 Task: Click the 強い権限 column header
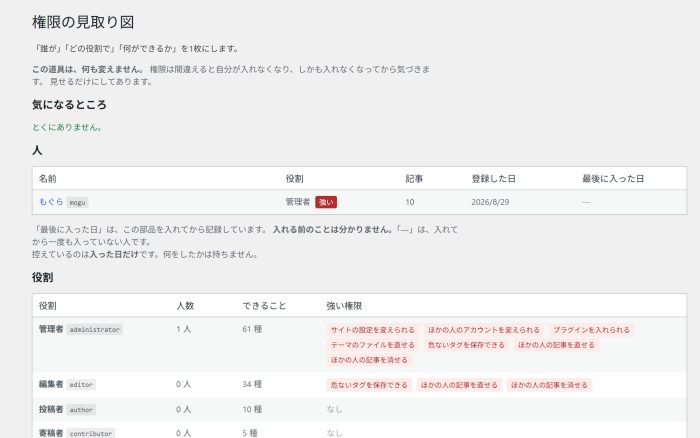click(x=344, y=306)
